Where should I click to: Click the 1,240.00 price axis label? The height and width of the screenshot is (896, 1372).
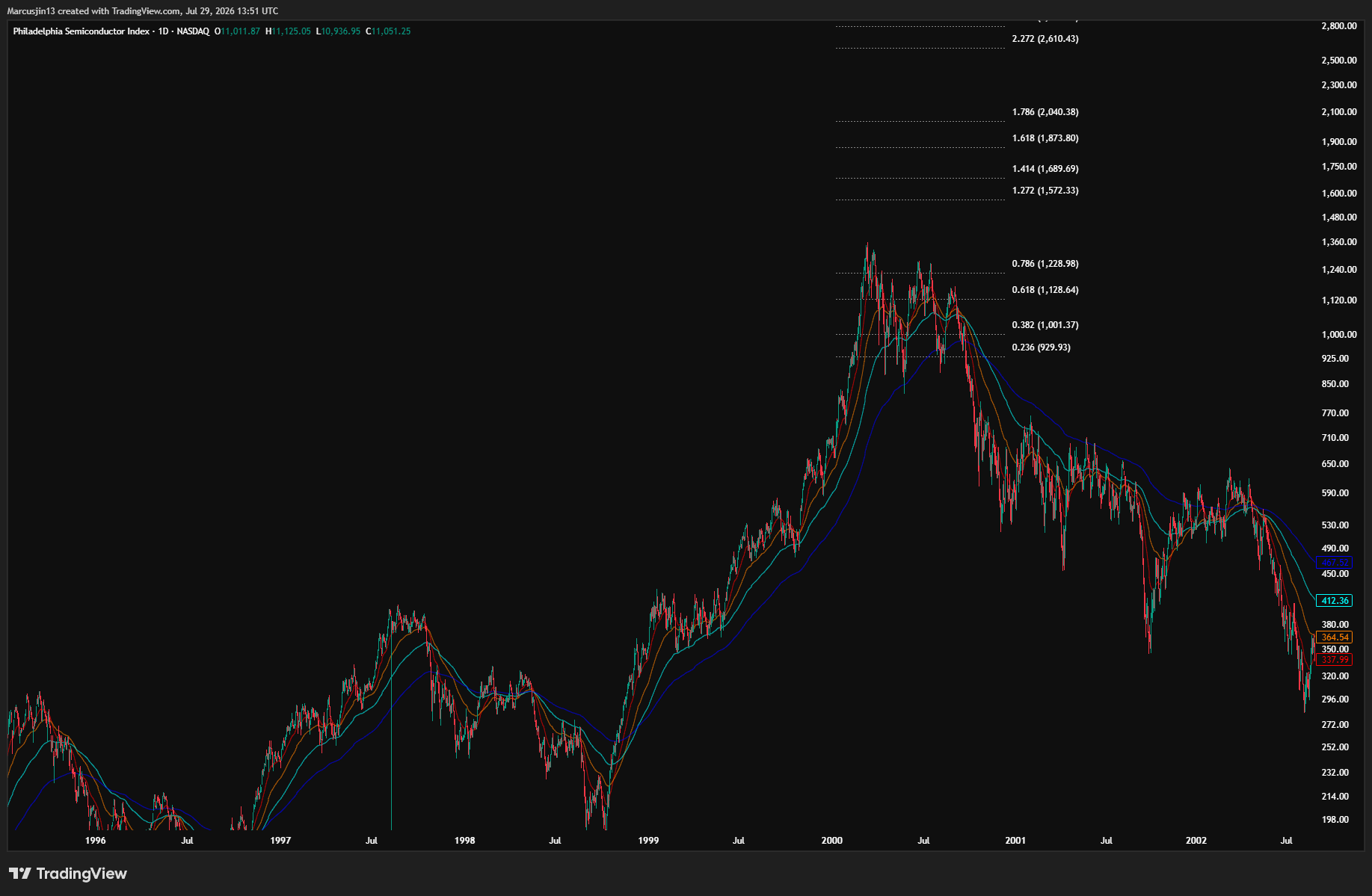(1339, 270)
